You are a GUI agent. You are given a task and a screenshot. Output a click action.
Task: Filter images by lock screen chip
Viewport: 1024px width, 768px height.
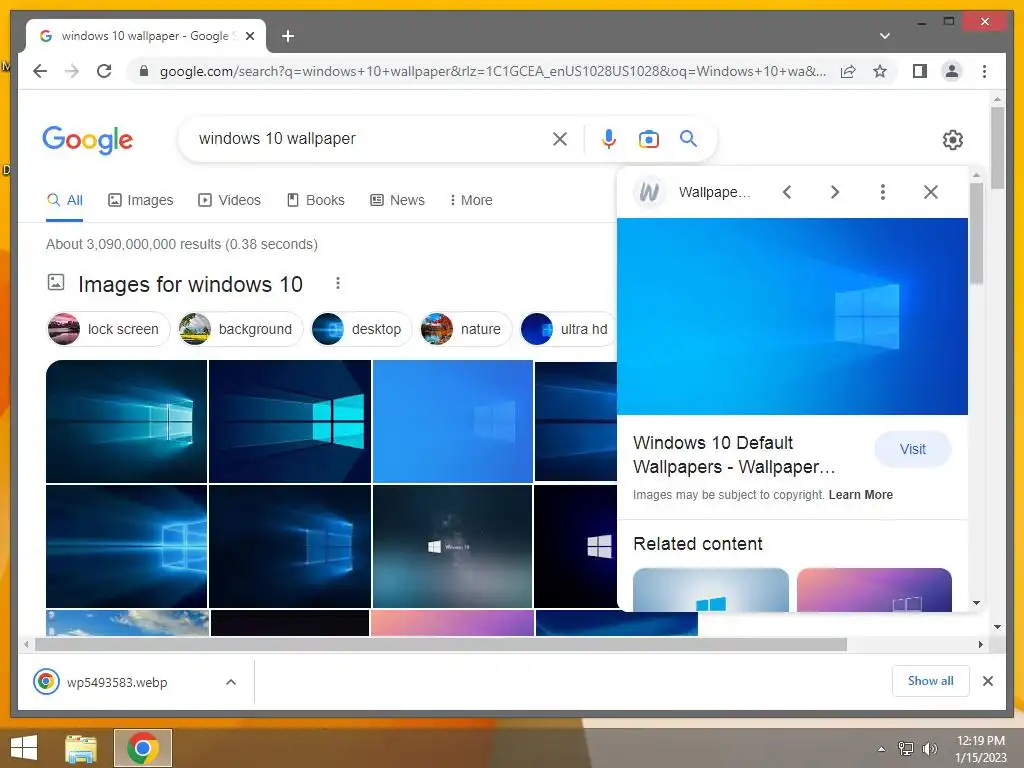pyautogui.click(x=108, y=329)
